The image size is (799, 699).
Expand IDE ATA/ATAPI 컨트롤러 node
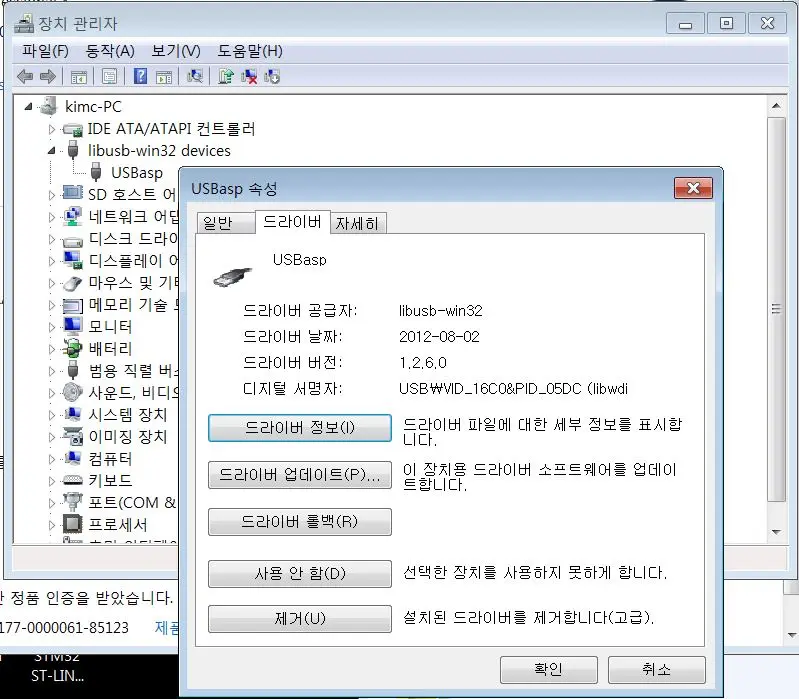[51, 129]
